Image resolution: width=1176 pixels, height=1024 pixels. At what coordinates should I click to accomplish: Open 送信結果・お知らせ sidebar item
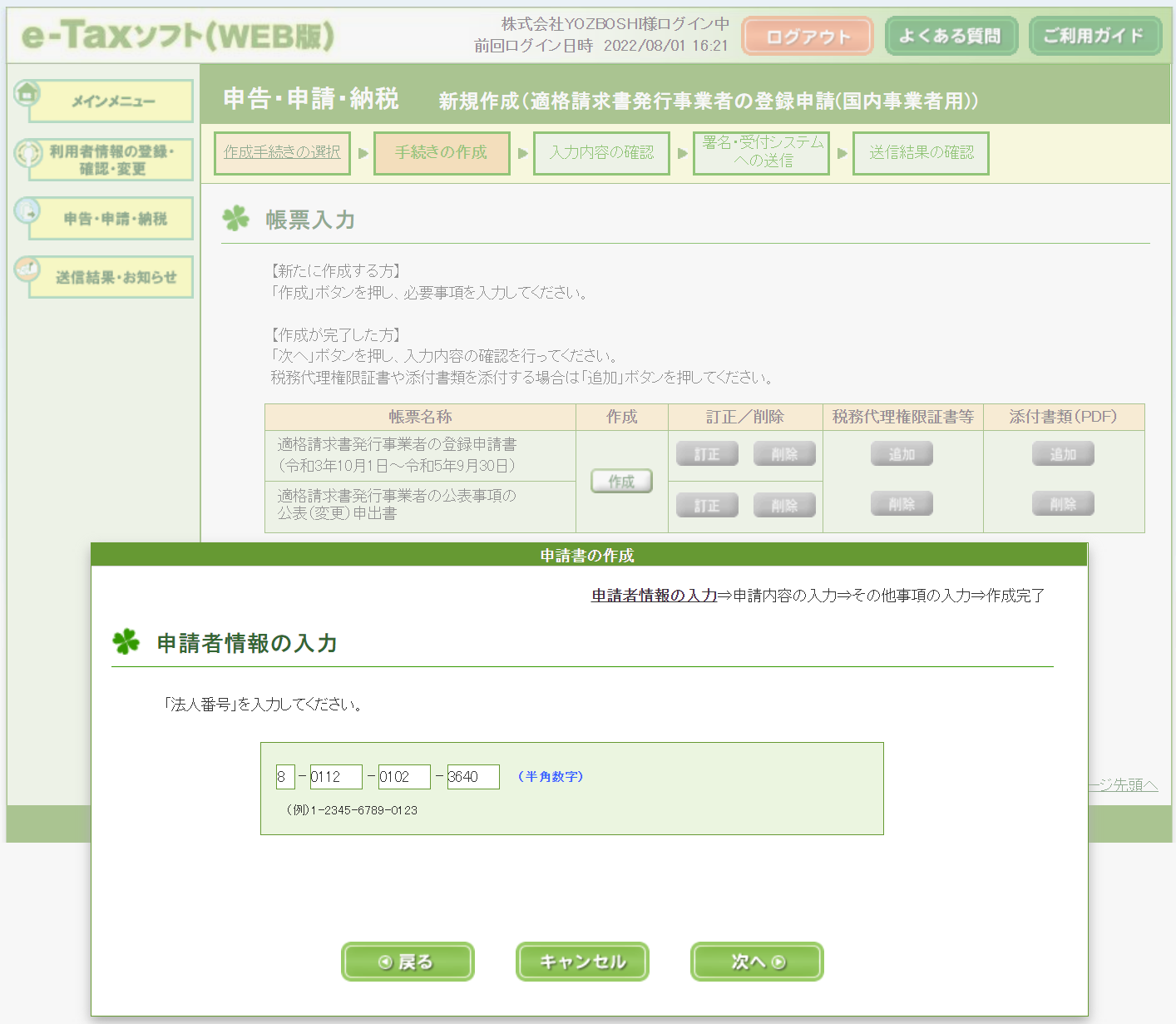111,277
